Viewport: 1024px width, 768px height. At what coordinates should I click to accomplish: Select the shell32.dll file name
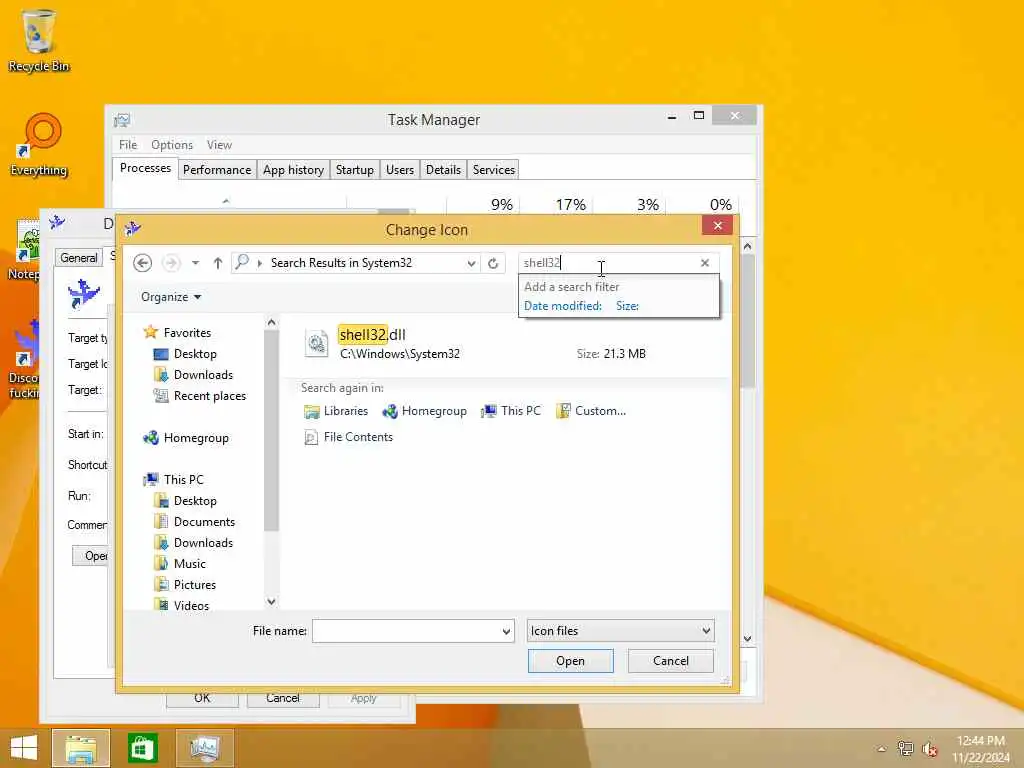click(372, 334)
